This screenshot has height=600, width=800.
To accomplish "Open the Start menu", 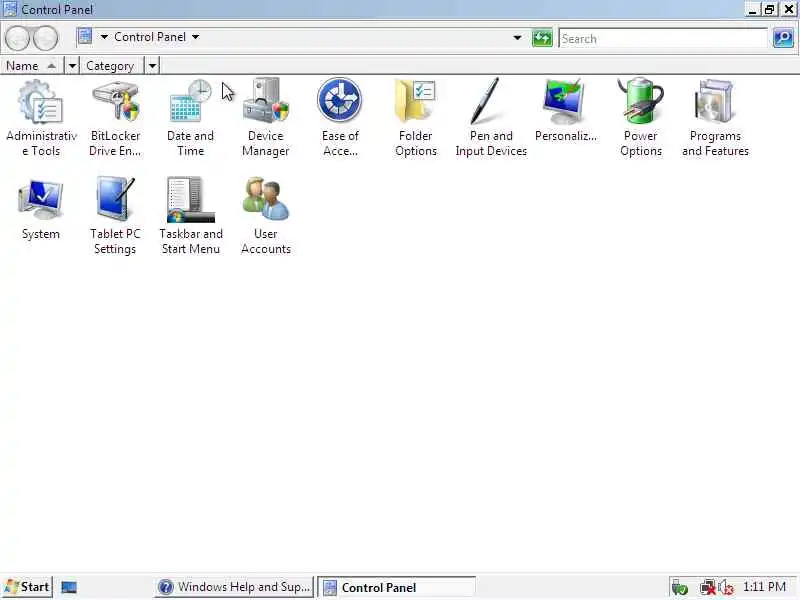I will coord(27,587).
